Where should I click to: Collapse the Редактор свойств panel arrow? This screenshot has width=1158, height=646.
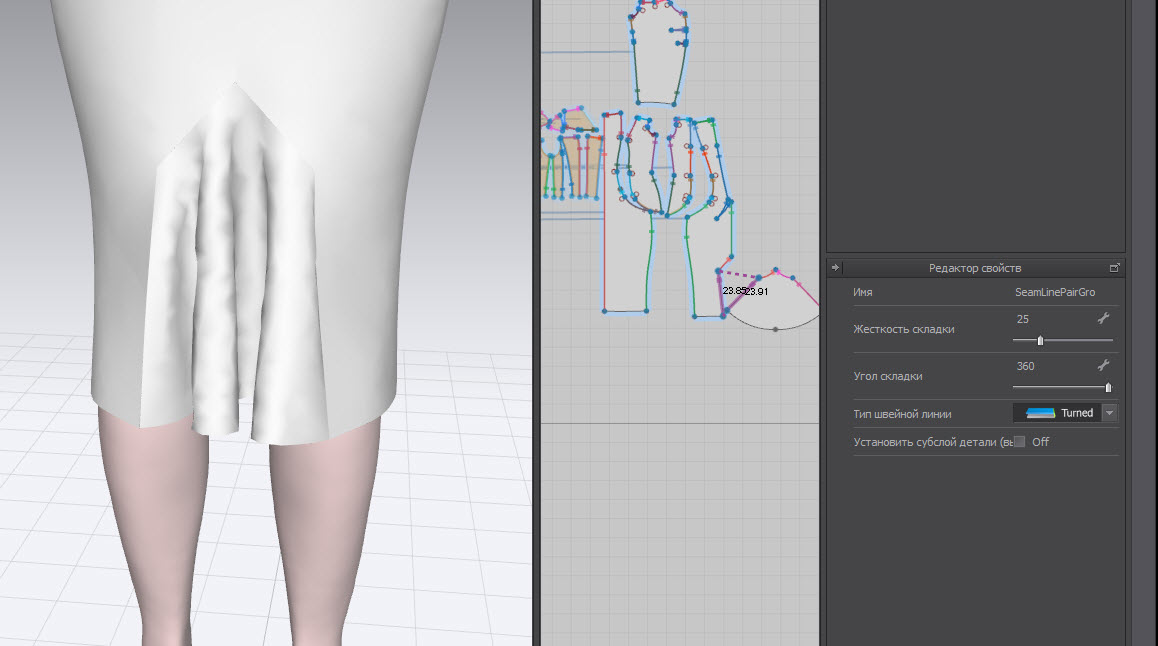point(836,268)
